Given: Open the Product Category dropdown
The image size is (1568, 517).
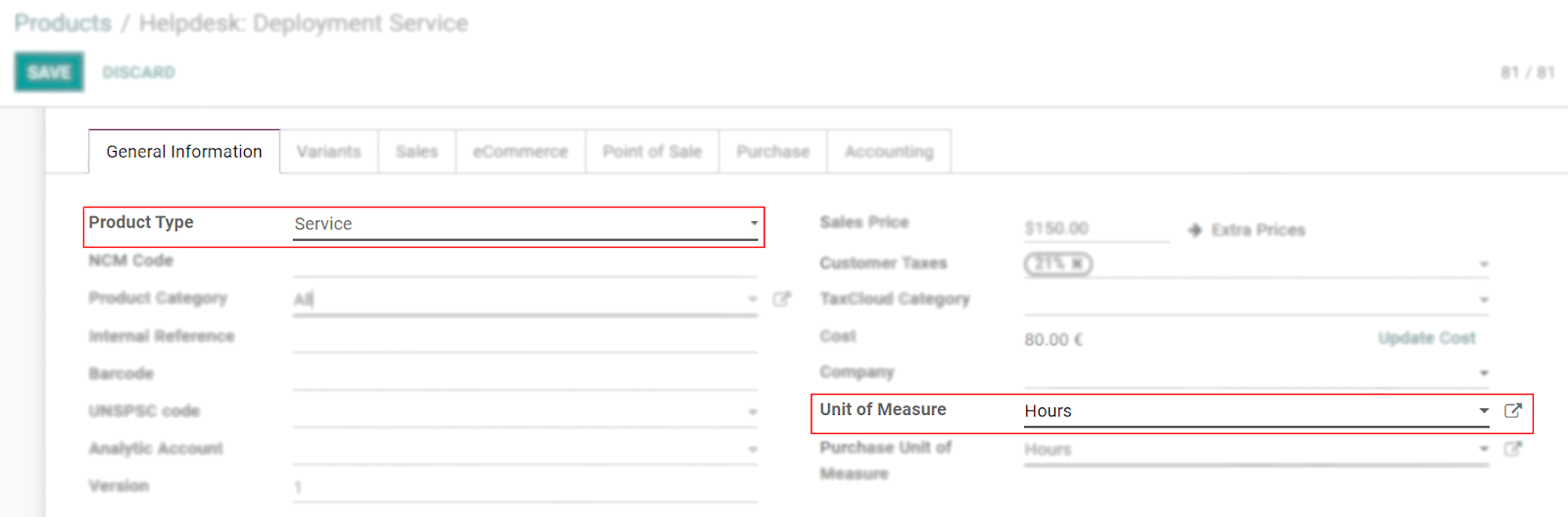Looking at the screenshot, I should 752,300.
